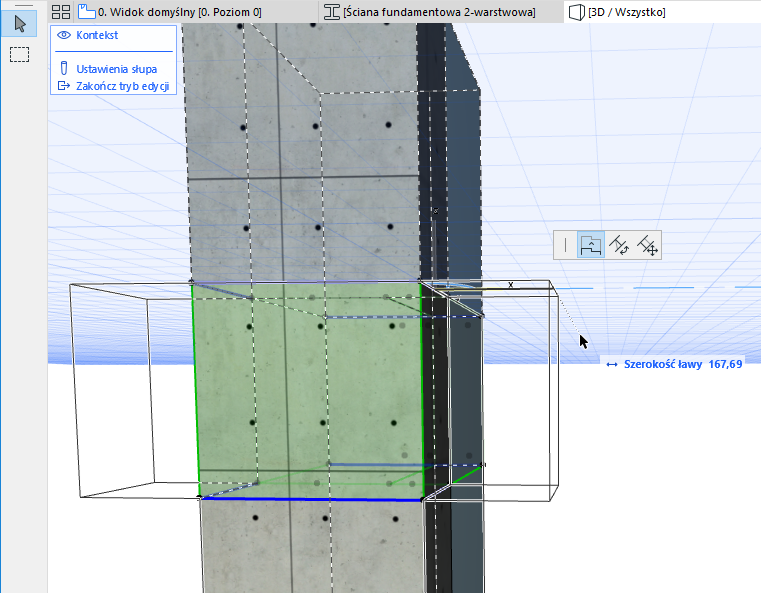Click the column icon beside Ustawienia słupa
Image resolution: width=761 pixels, height=593 pixels.
(x=64, y=70)
